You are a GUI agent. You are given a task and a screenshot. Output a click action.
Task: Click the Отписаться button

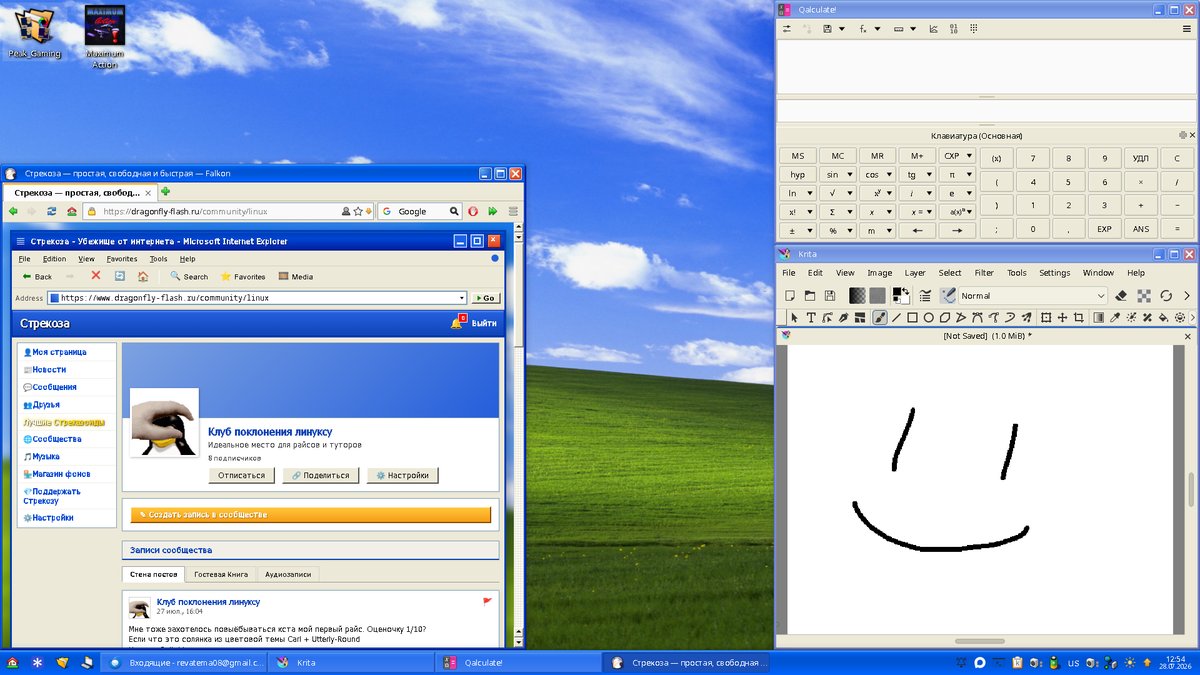(x=241, y=475)
